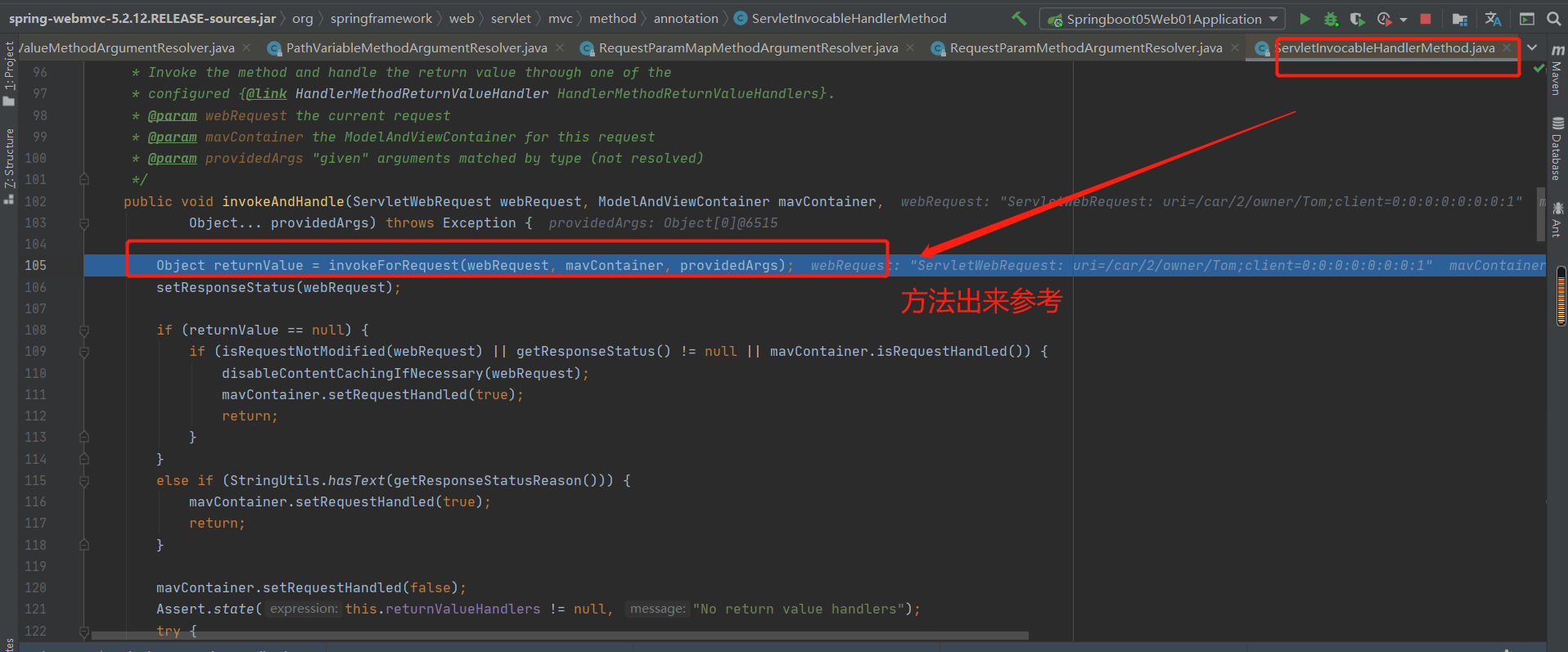Click the 'springframework' breadcrumb segment

coord(381,18)
